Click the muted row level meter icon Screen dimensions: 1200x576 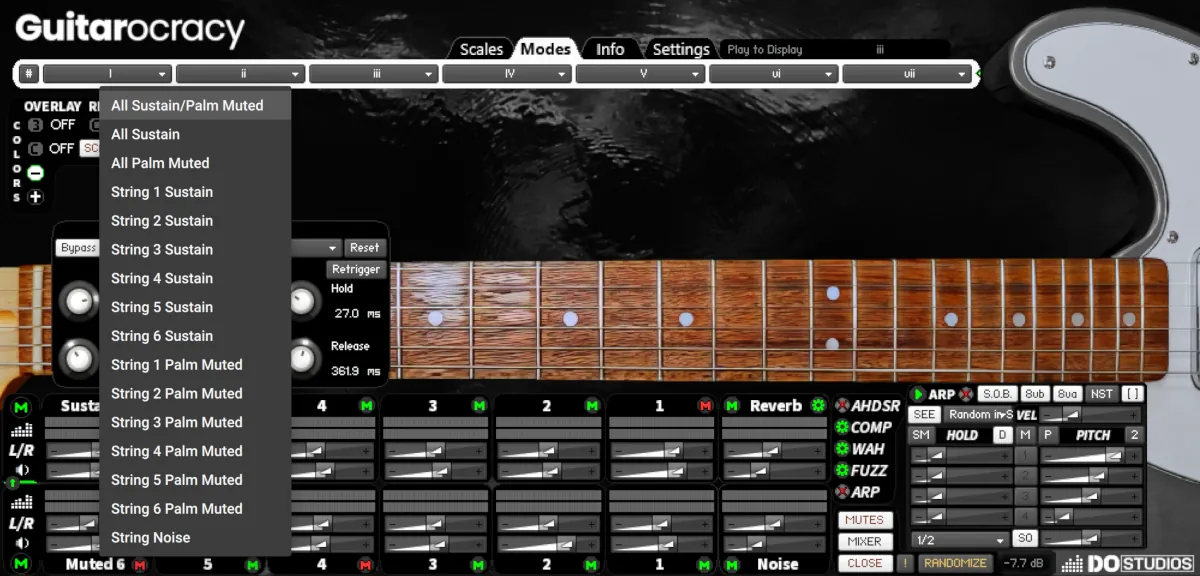click(21, 503)
